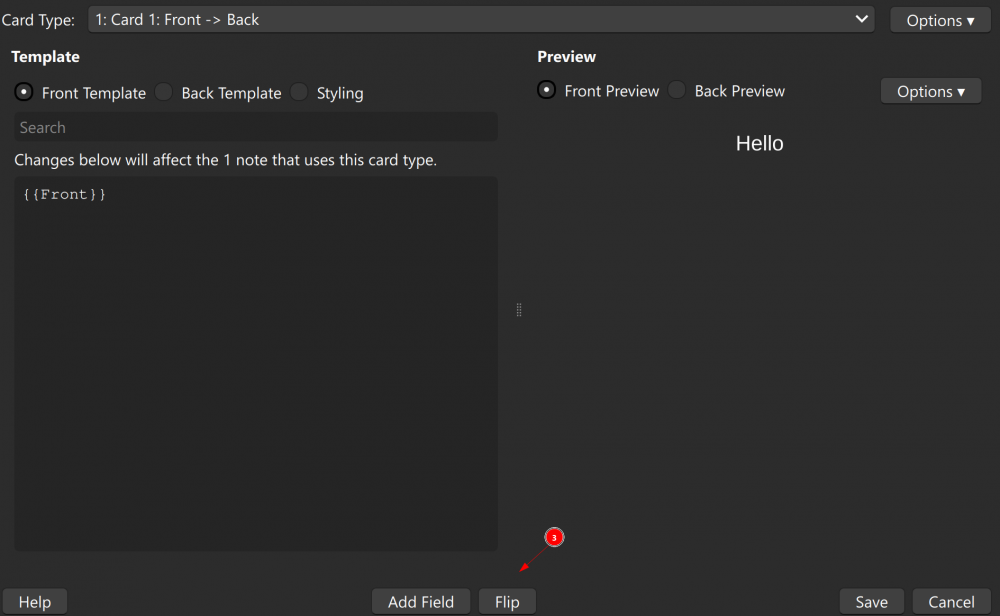Viewport: 1000px width, 616px height.
Task: Save the card template changes
Action: click(x=871, y=601)
